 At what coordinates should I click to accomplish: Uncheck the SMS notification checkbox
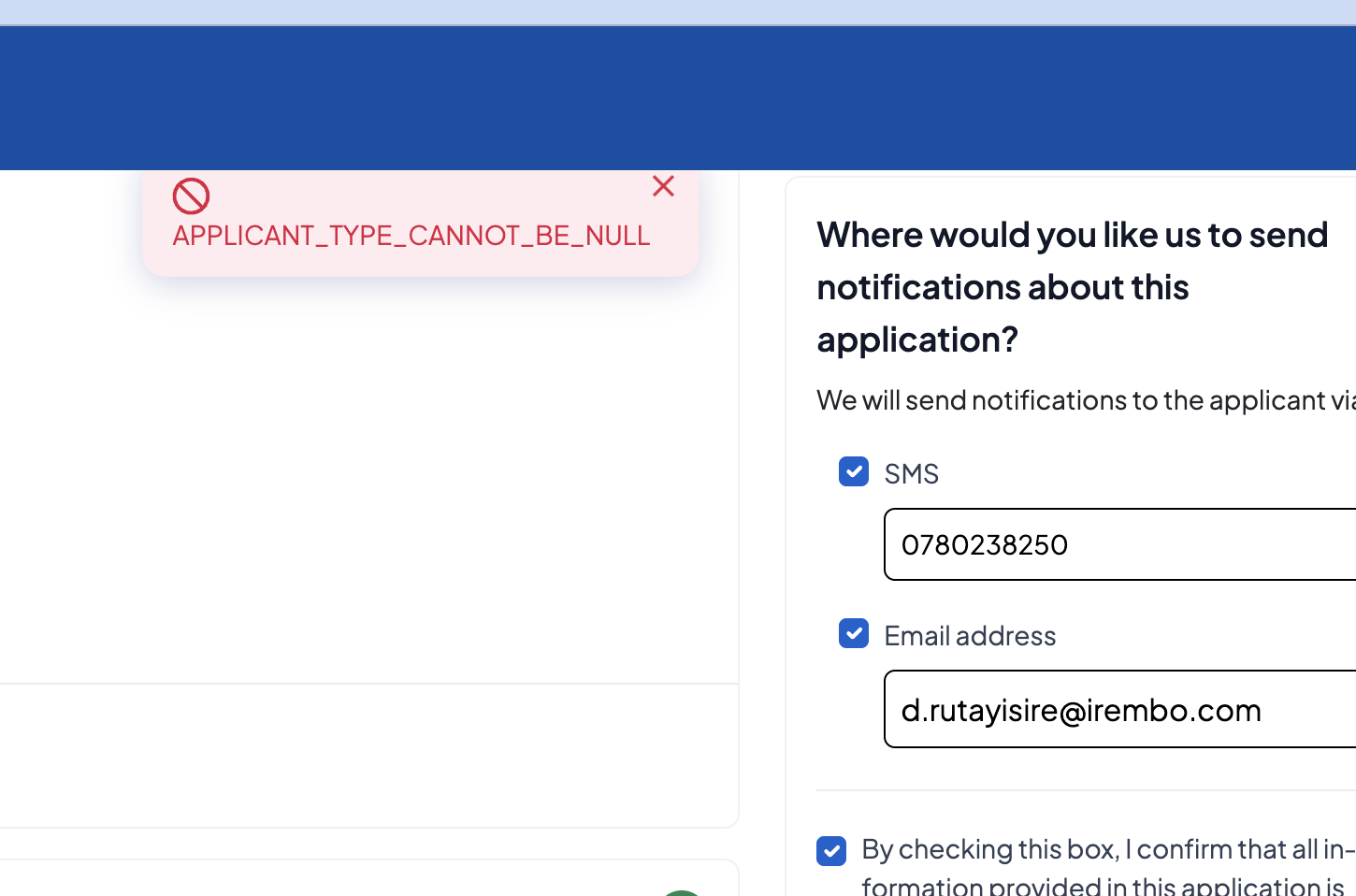click(853, 471)
